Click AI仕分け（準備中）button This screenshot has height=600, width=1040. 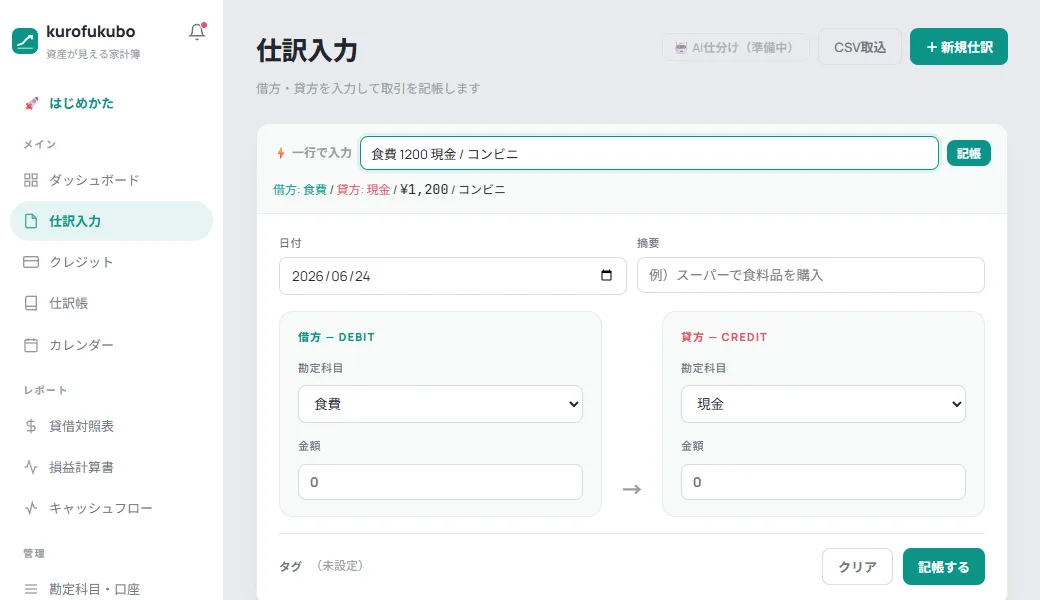coord(735,48)
